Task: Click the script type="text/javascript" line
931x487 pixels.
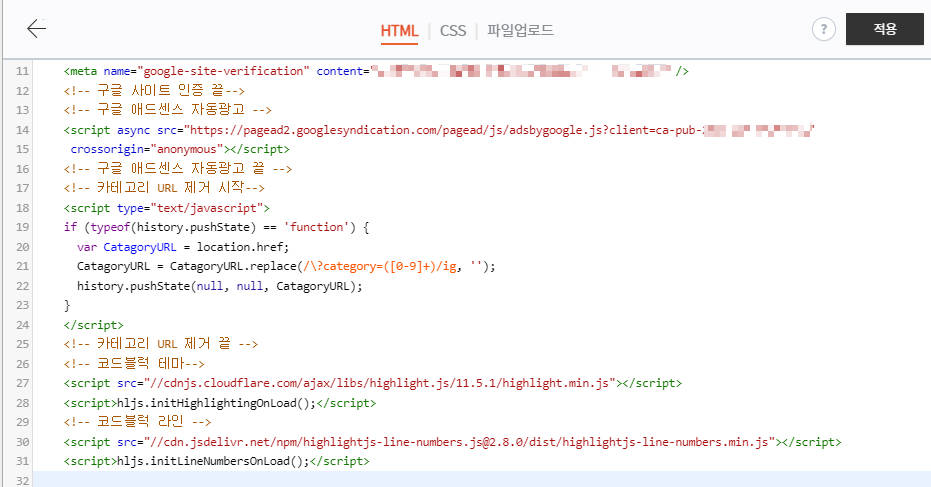Action: (x=167, y=208)
